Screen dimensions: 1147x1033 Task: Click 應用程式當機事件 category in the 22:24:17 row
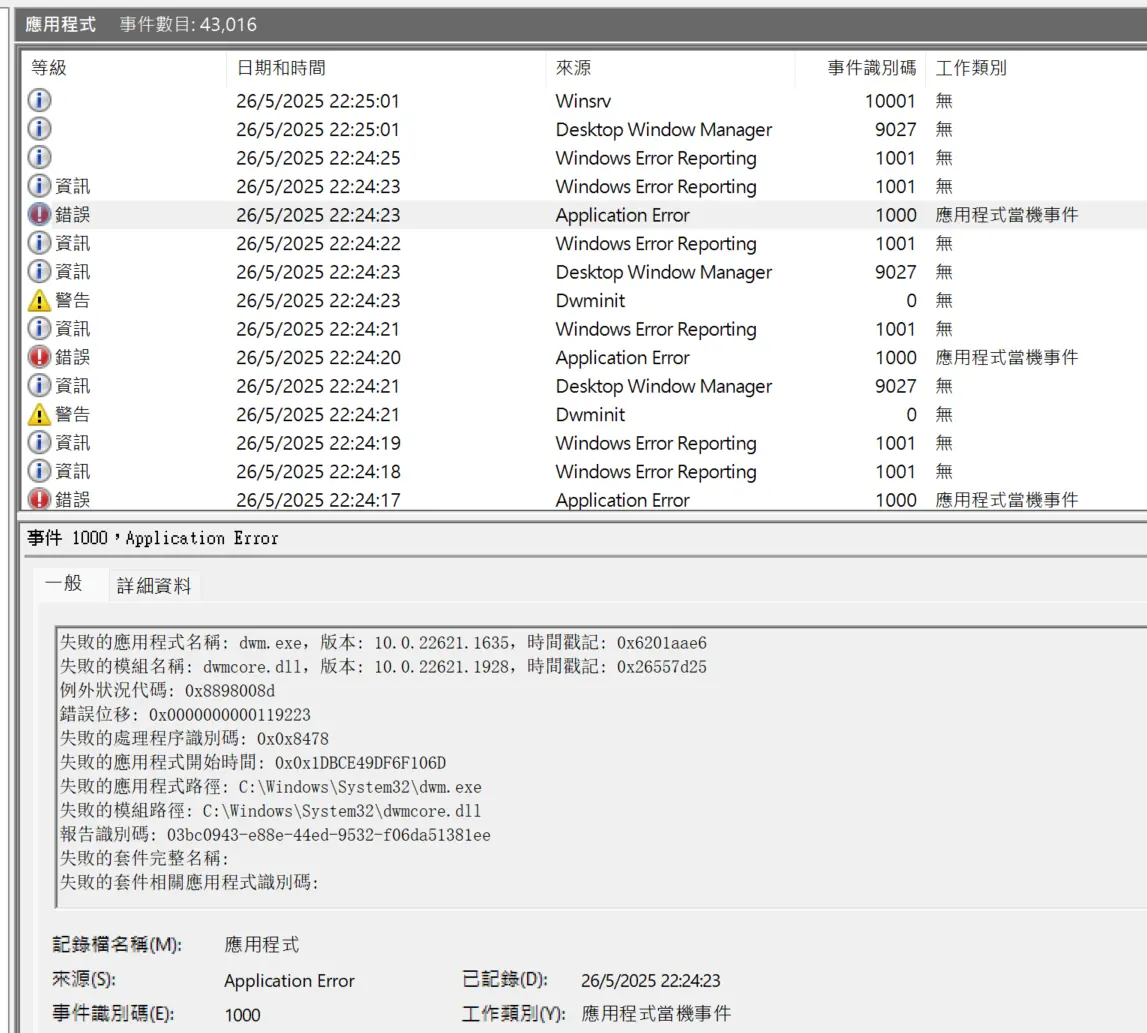point(1007,500)
